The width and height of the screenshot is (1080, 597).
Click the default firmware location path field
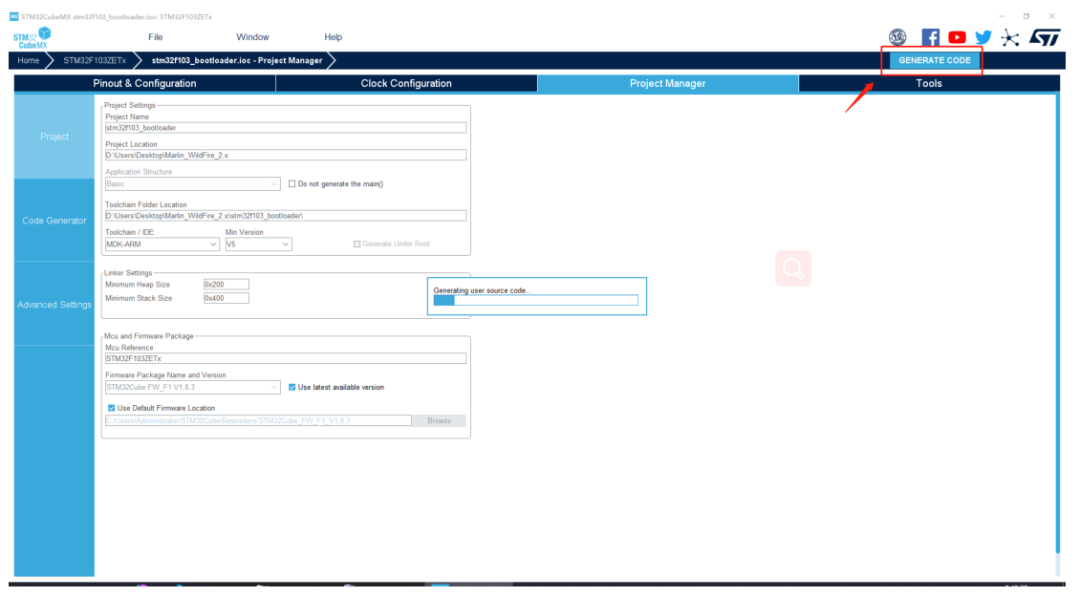[x=258, y=421]
